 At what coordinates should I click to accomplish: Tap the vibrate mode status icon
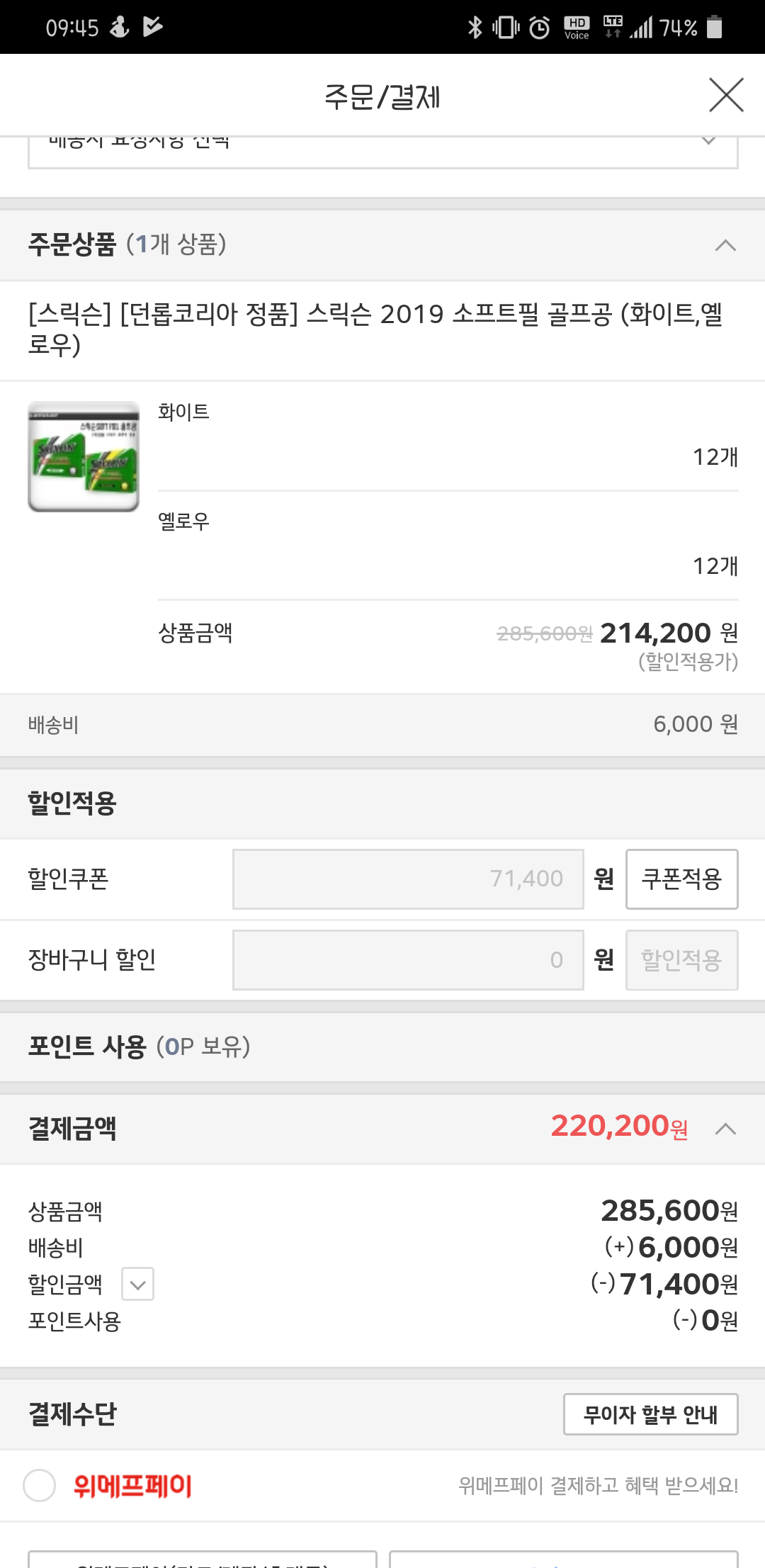[x=506, y=28]
